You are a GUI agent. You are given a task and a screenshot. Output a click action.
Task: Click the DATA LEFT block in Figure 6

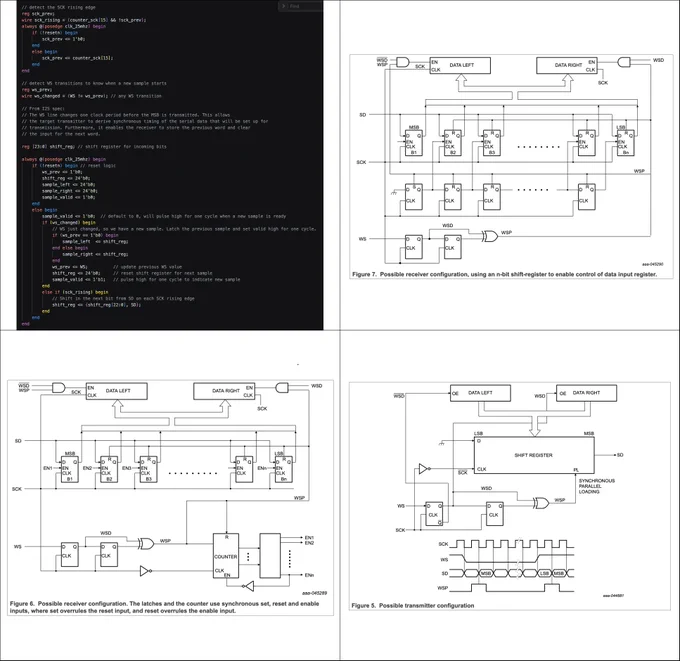116,391
